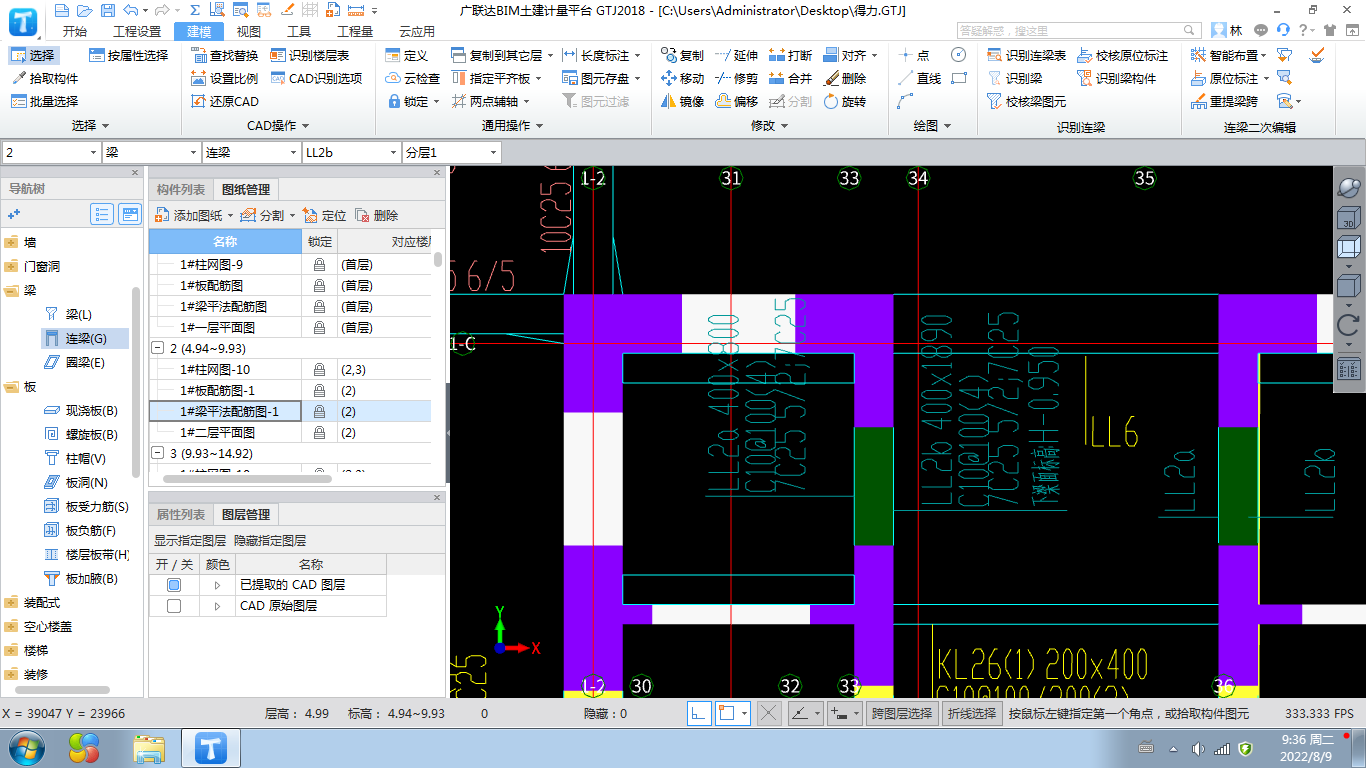Select the 旋转 tool

[845, 101]
